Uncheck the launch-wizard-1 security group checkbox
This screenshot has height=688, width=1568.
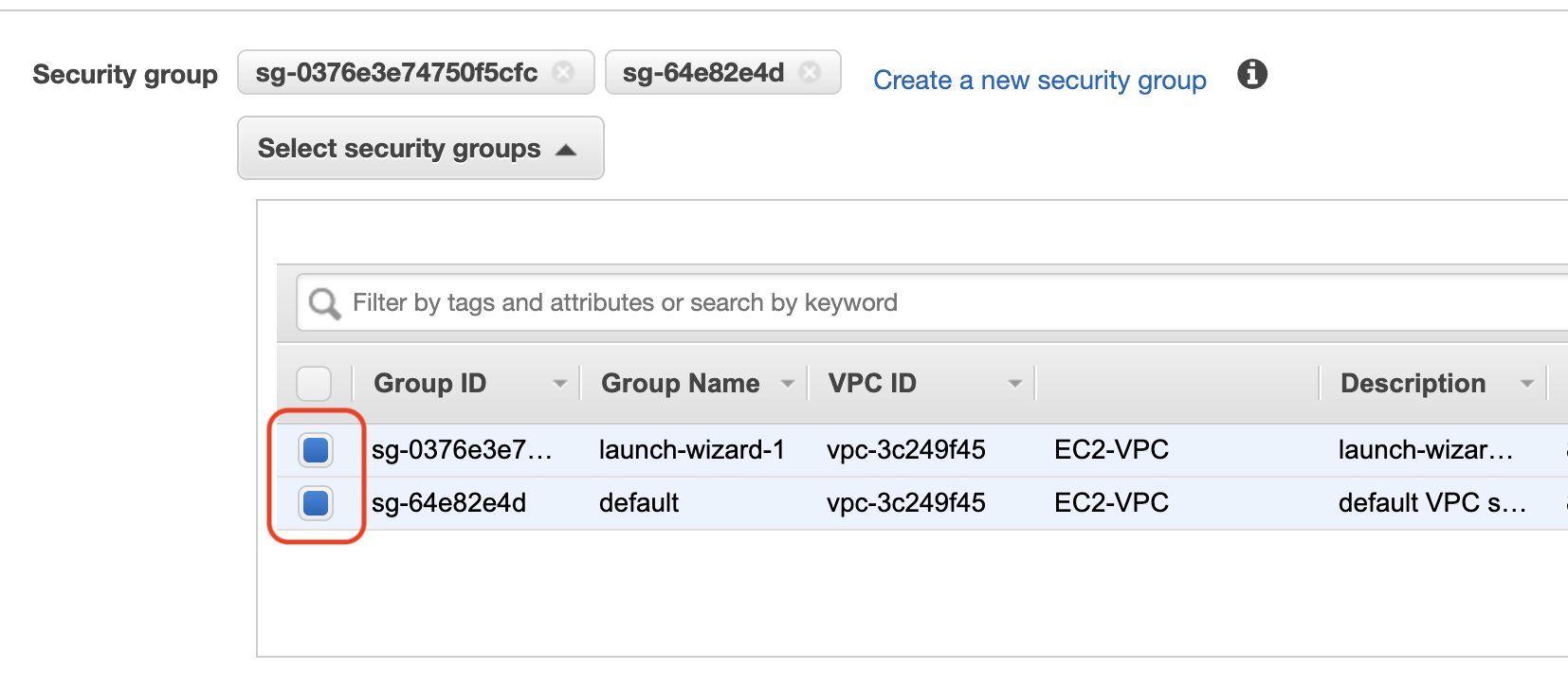click(x=316, y=449)
